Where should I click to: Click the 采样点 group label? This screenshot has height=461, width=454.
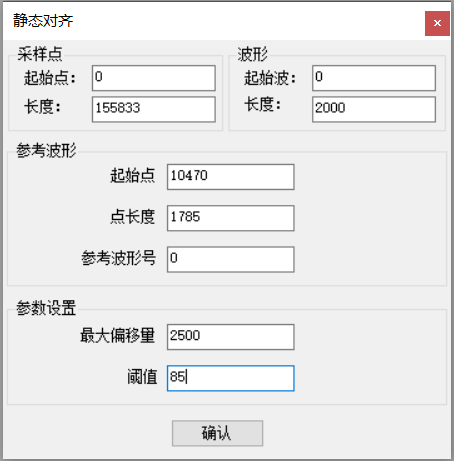point(40,54)
